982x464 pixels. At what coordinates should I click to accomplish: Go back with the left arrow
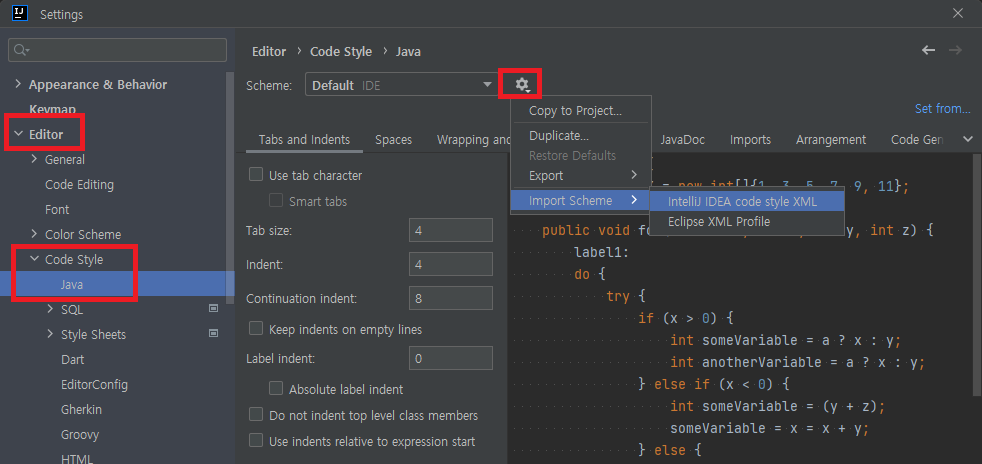tap(928, 51)
